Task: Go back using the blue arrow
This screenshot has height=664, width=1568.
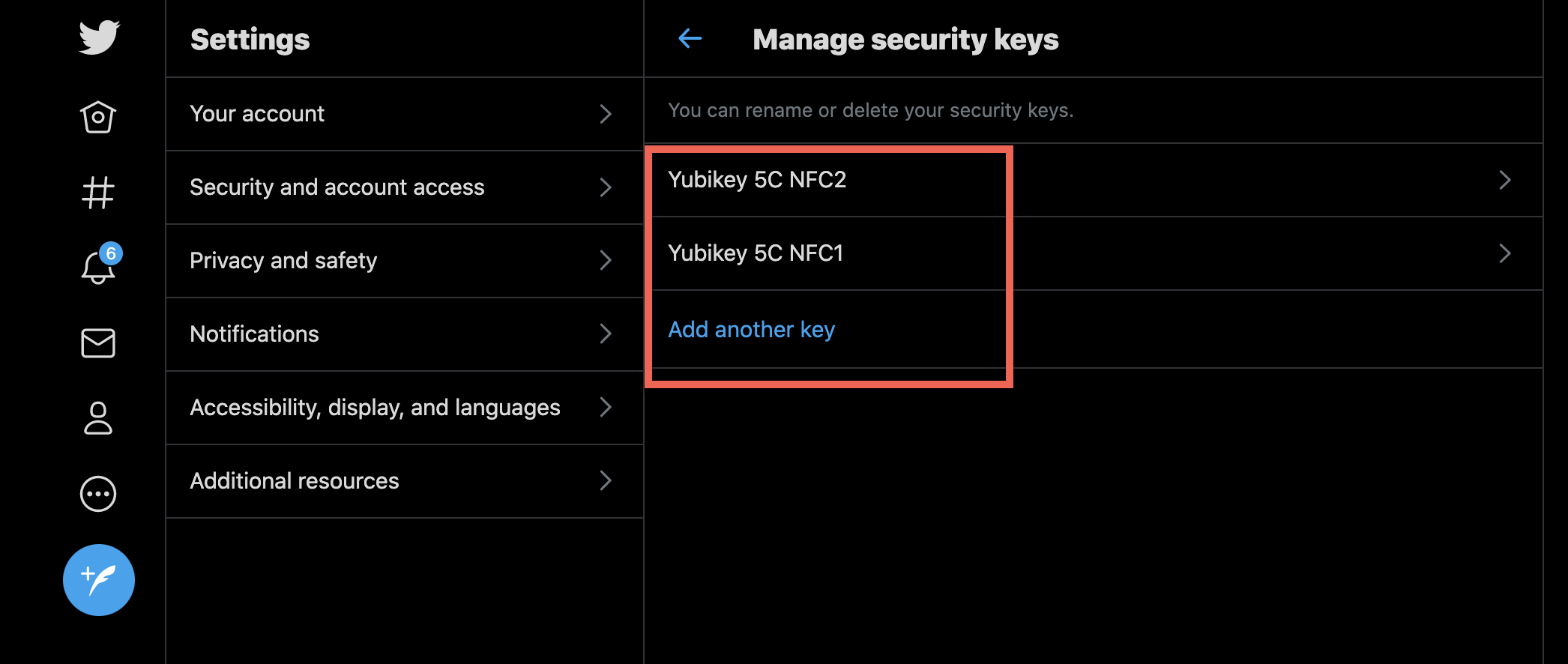Action: (x=690, y=38)
